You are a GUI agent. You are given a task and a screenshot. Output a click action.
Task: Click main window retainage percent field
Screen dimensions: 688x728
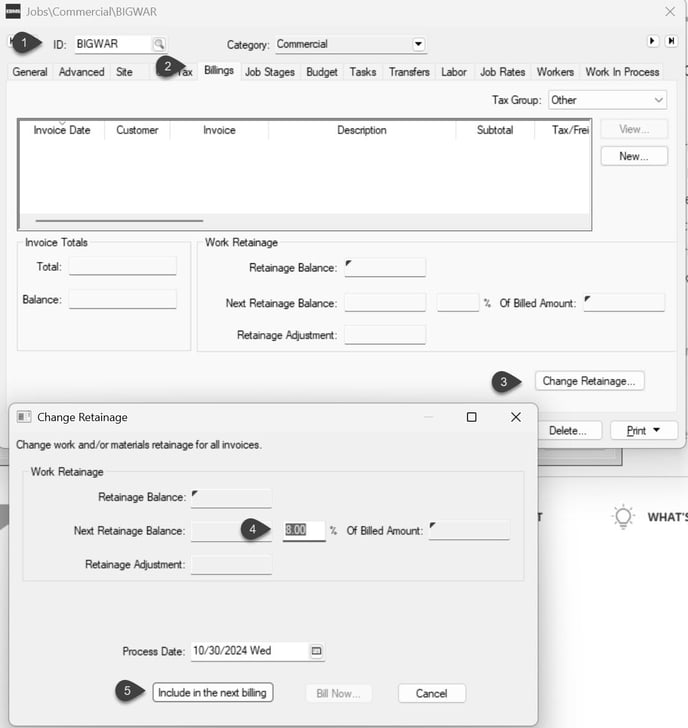pos(457,303)
